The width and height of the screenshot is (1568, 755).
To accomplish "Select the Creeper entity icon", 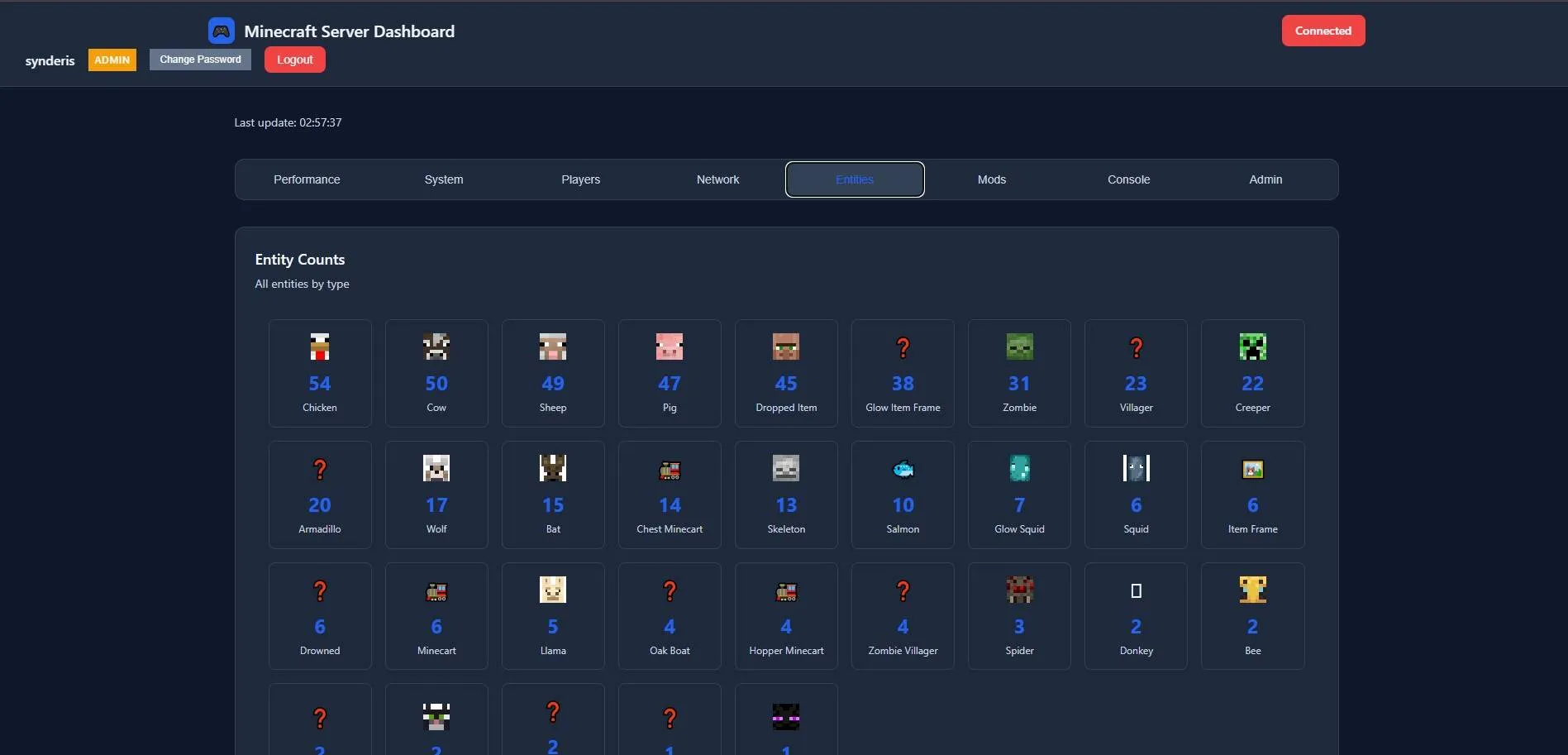I will (x=1252, y=346).
